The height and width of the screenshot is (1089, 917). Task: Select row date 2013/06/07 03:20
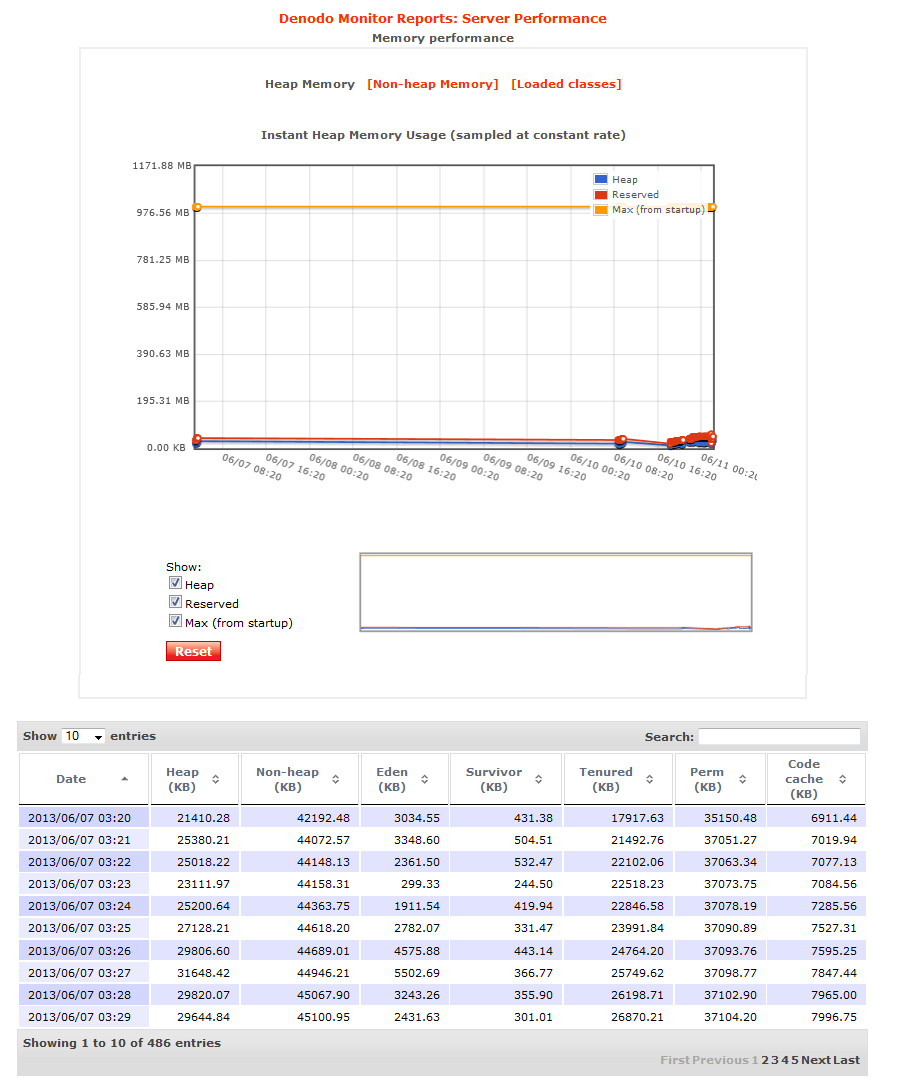79,818
